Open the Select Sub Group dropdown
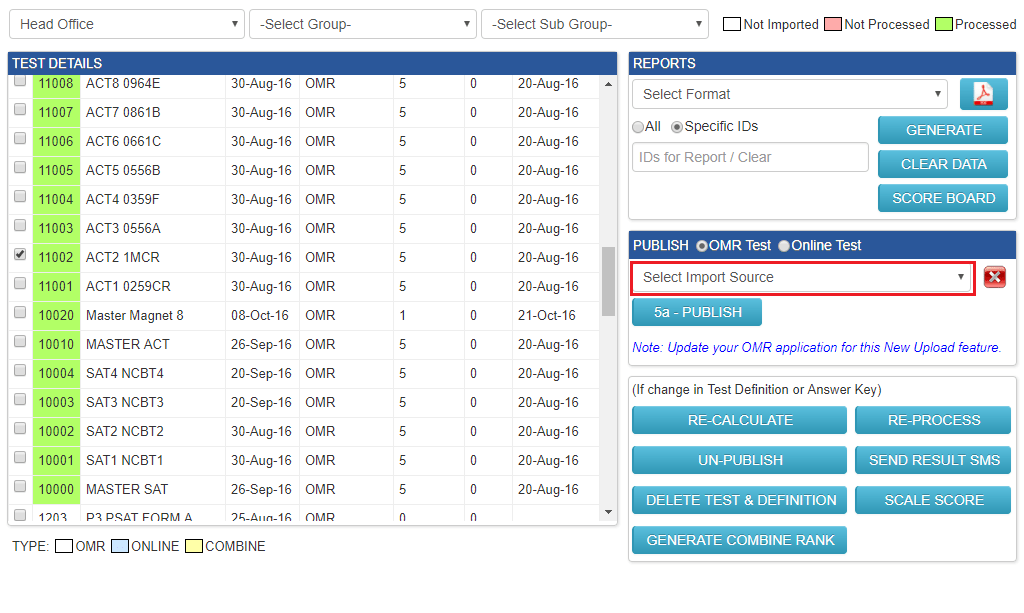 pos(594,24)
